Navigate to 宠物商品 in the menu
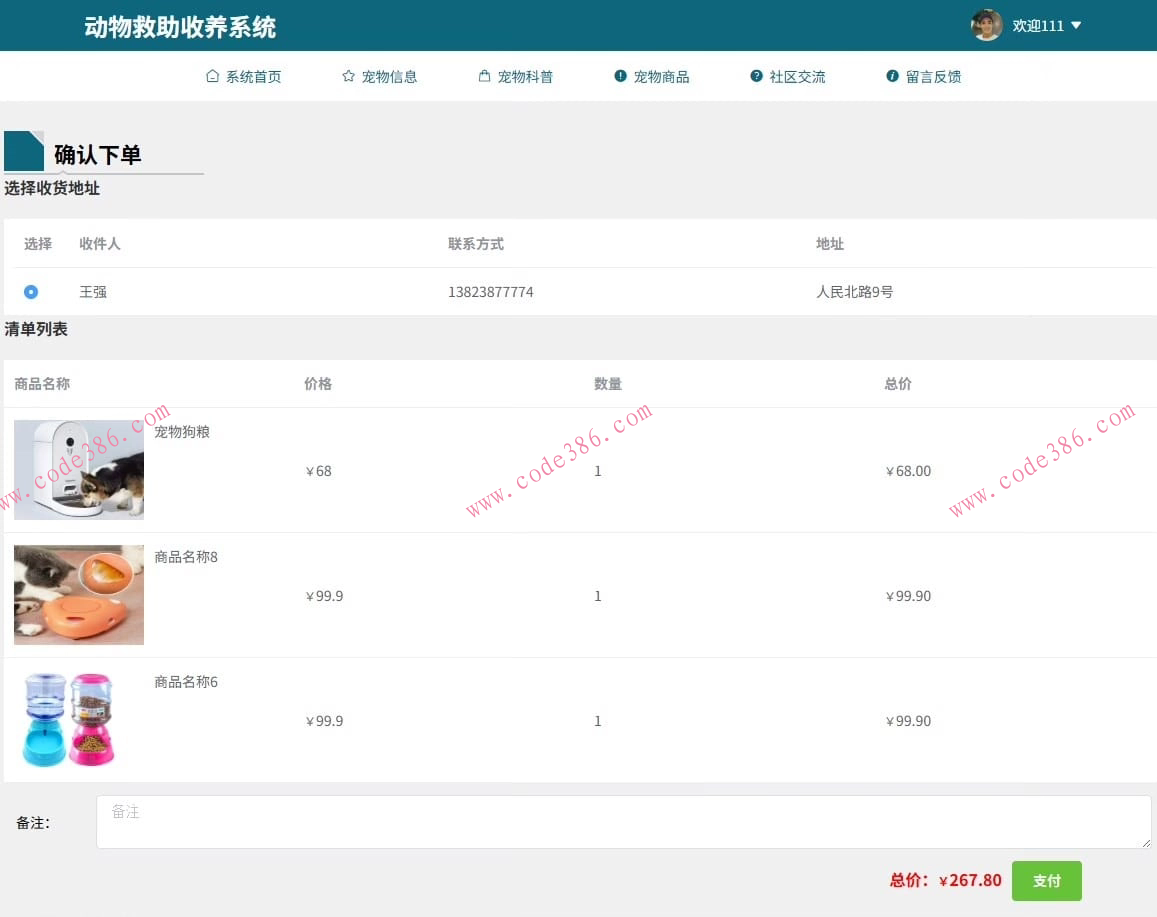The width and height of the screenshot is (1157, 917). click(661, 75)
